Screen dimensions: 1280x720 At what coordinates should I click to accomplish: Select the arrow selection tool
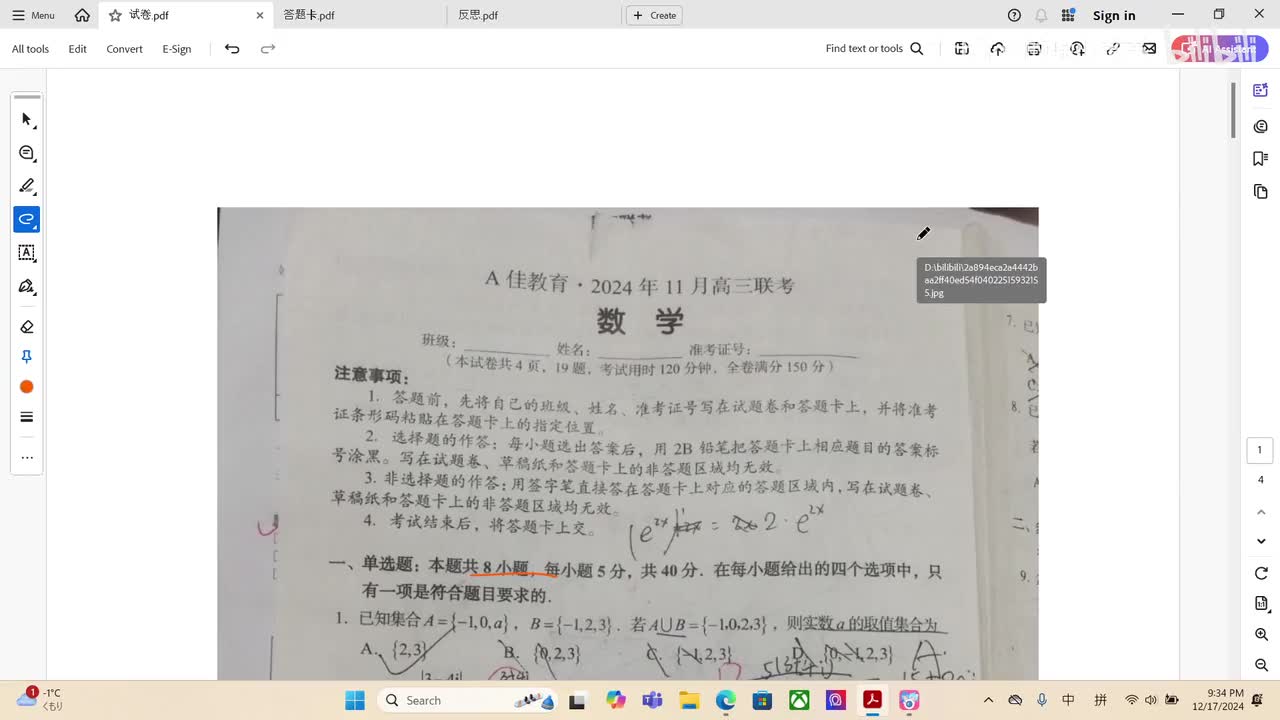27,120
